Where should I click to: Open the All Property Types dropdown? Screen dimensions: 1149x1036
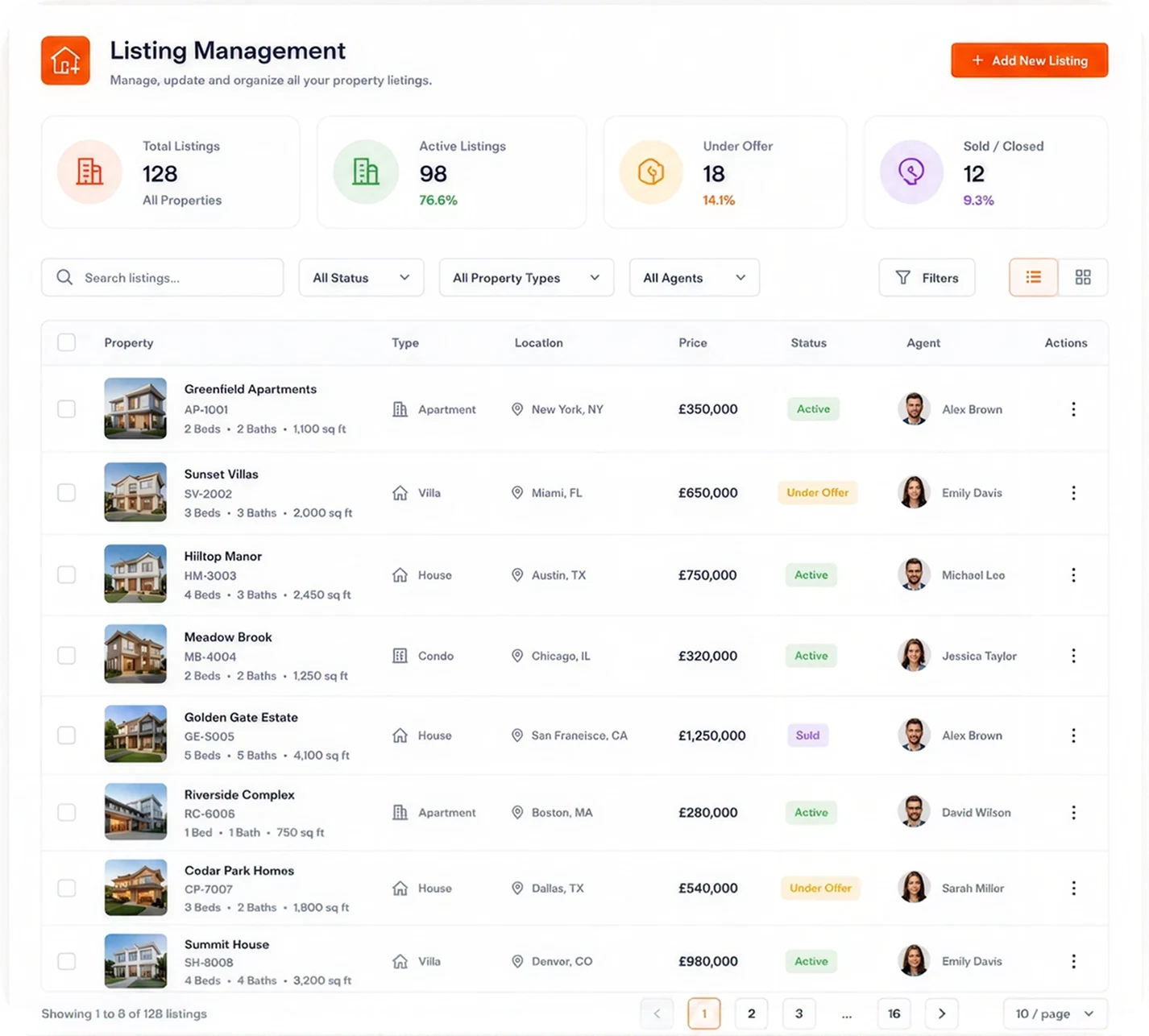[526, 277]
